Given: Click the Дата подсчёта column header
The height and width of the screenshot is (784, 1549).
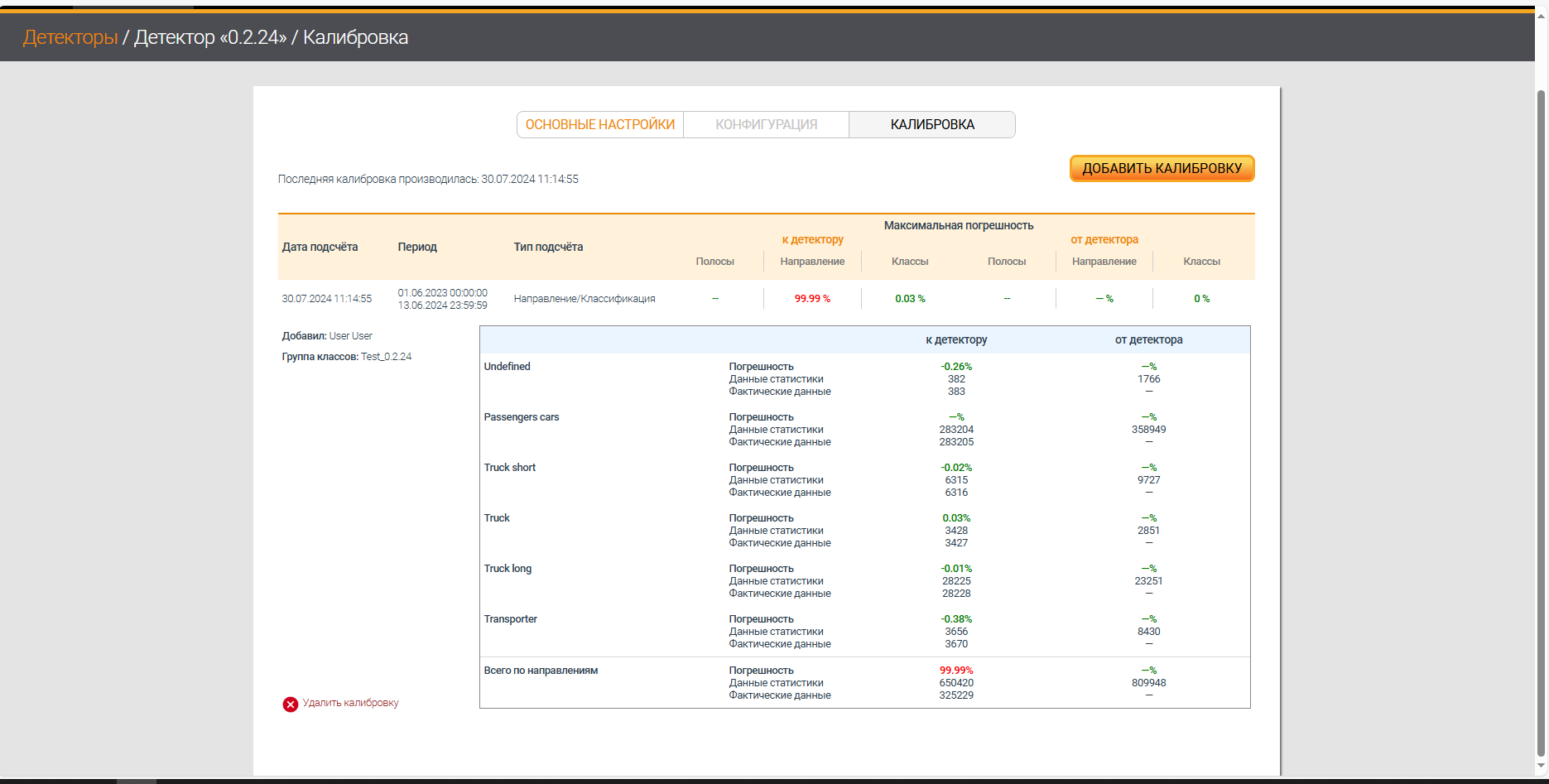Looking at the screenshot, I should coord(320,247).
